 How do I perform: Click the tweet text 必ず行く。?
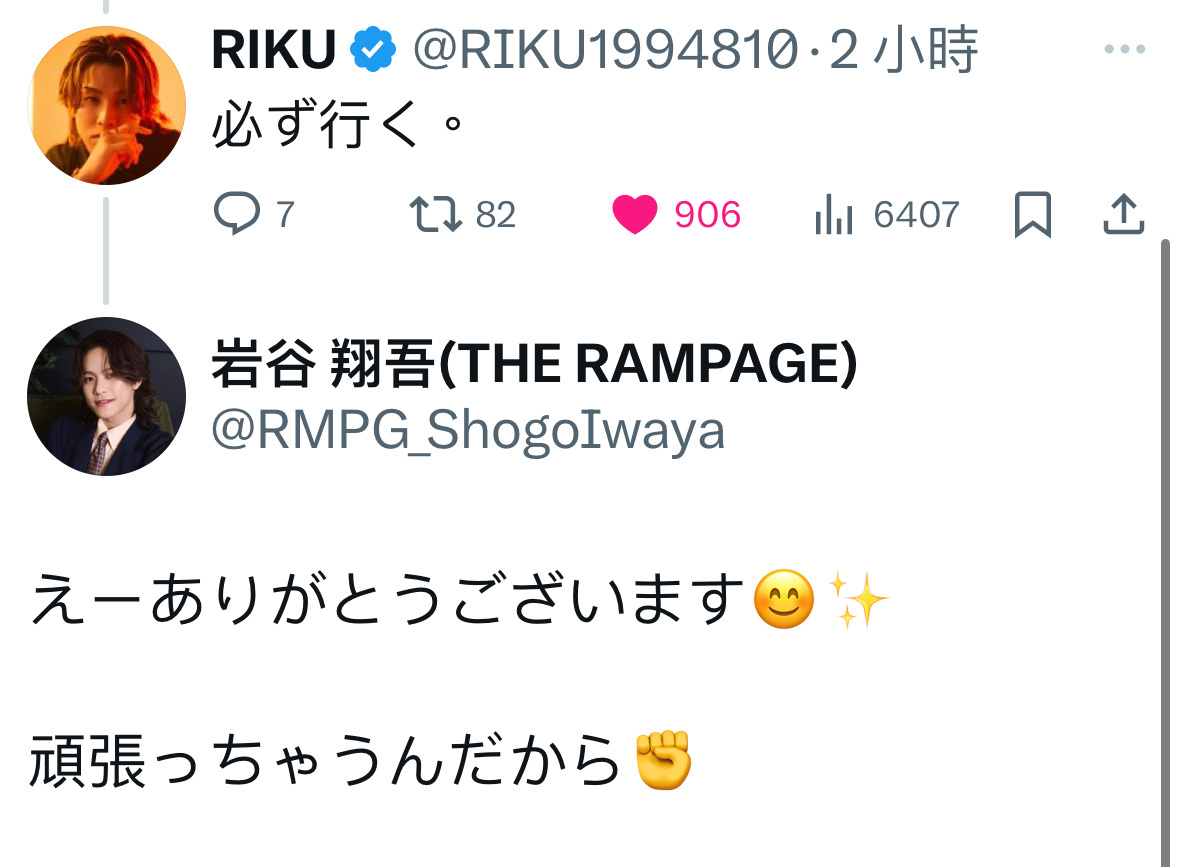point(338,124)
